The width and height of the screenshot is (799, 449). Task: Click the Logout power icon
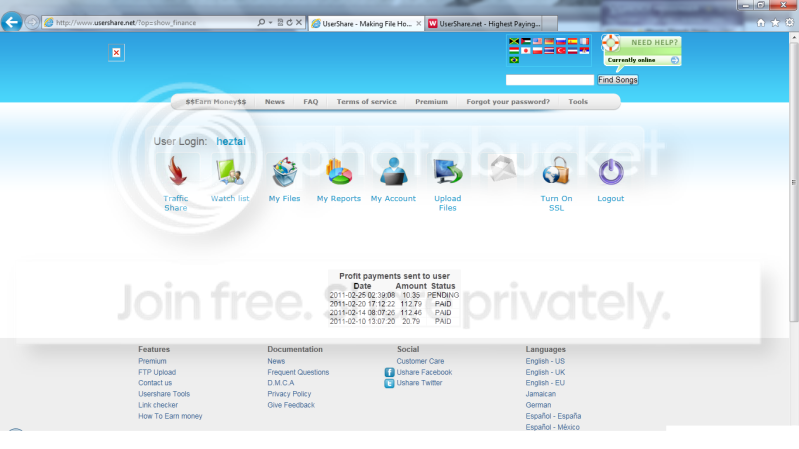610,172
